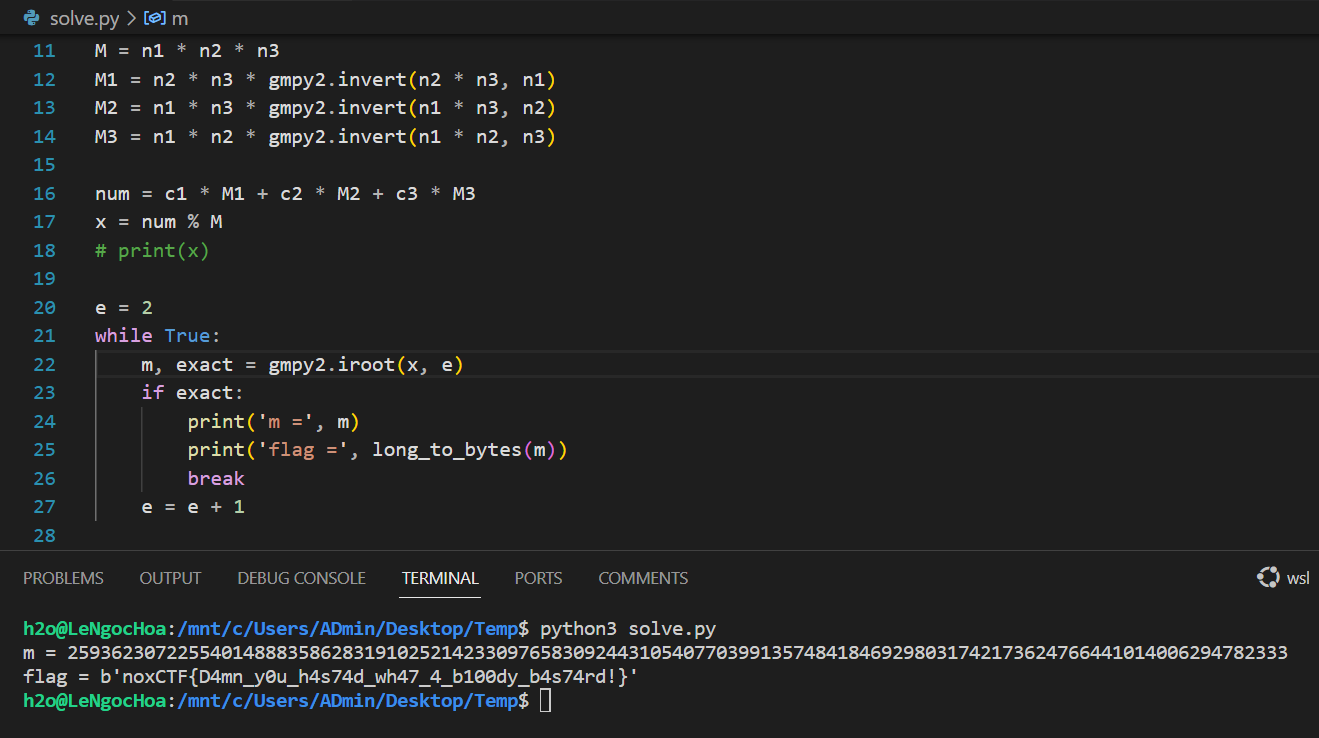This screenshot has height=738, width=1319.
Task: Select empty line number 19 in the gutter
Action: (44, 278)
